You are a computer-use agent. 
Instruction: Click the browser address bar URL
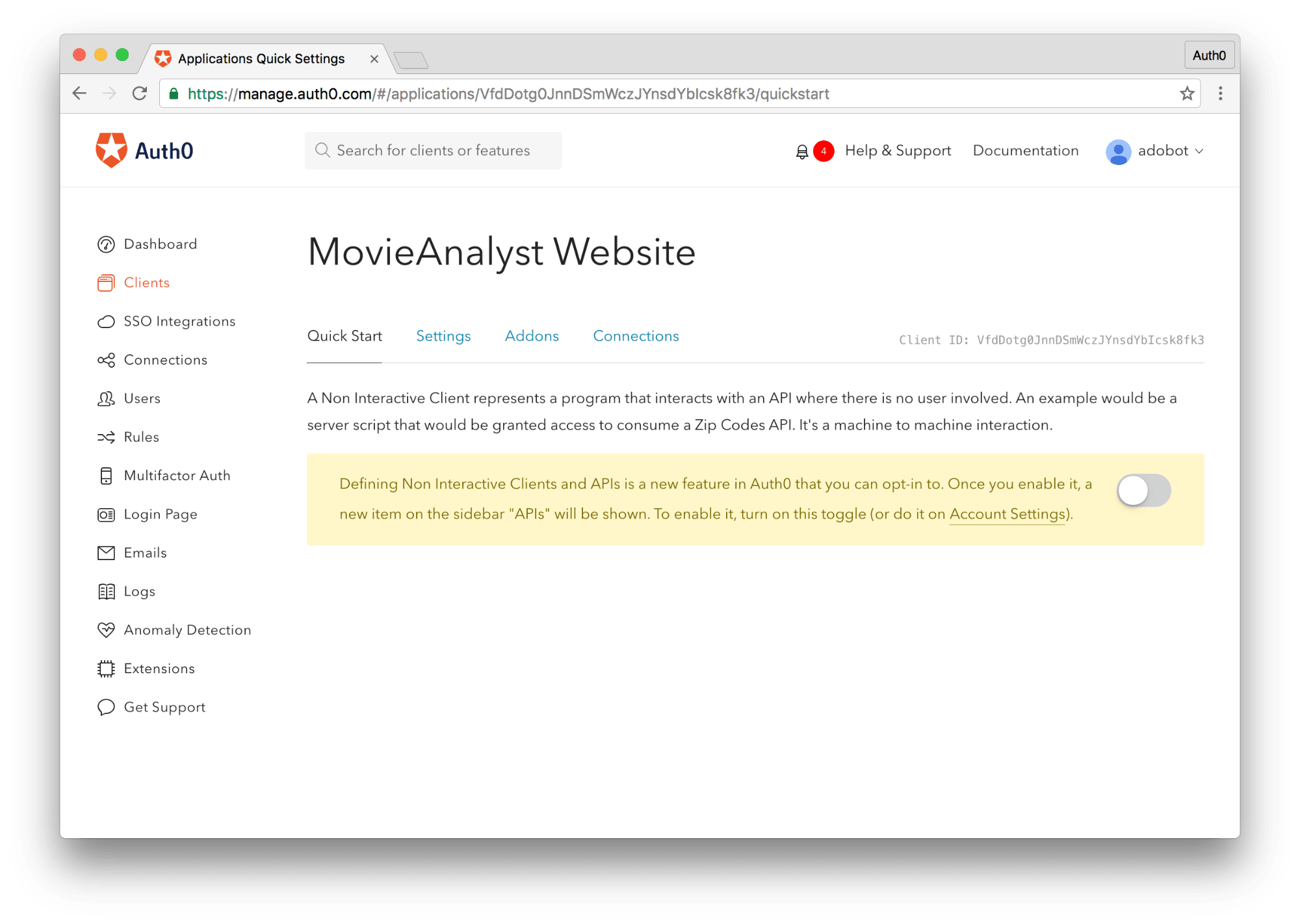pos(508,94)
